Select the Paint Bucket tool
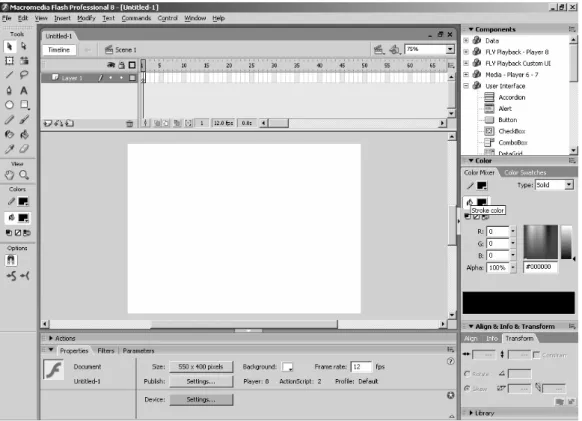The image size is (582, 421). [x=24, y=134]
